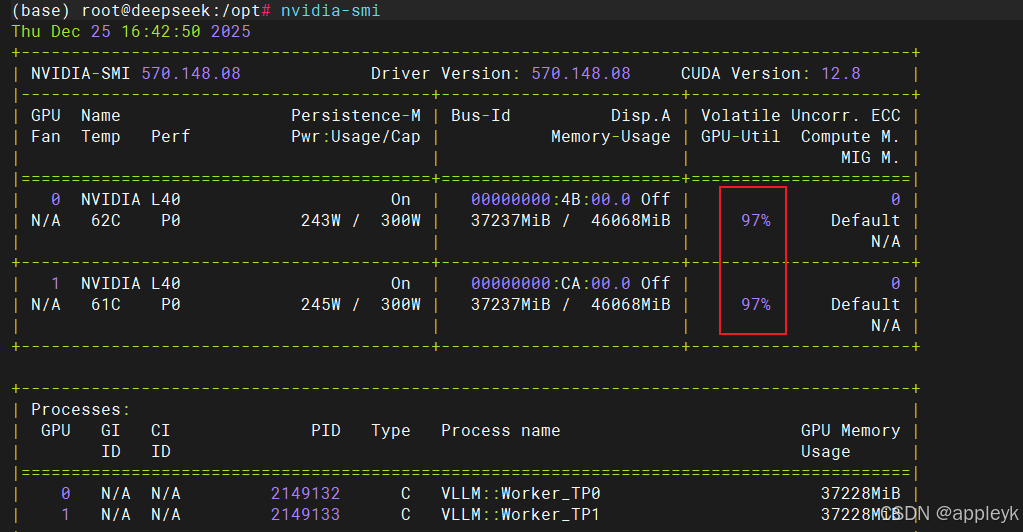Select process ID 2149132
1023x532 pixels.
tap(305, 493)
